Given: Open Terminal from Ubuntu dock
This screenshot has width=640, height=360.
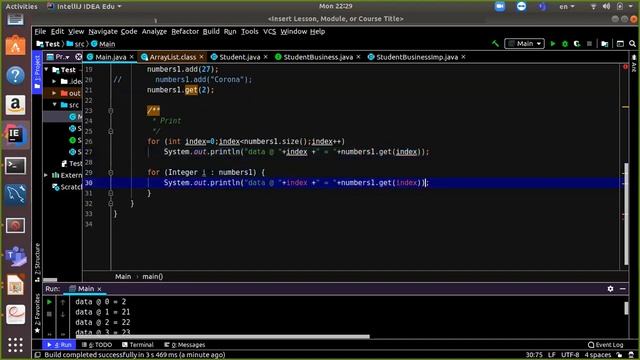Looking at the screenshot, I should 15,166.
